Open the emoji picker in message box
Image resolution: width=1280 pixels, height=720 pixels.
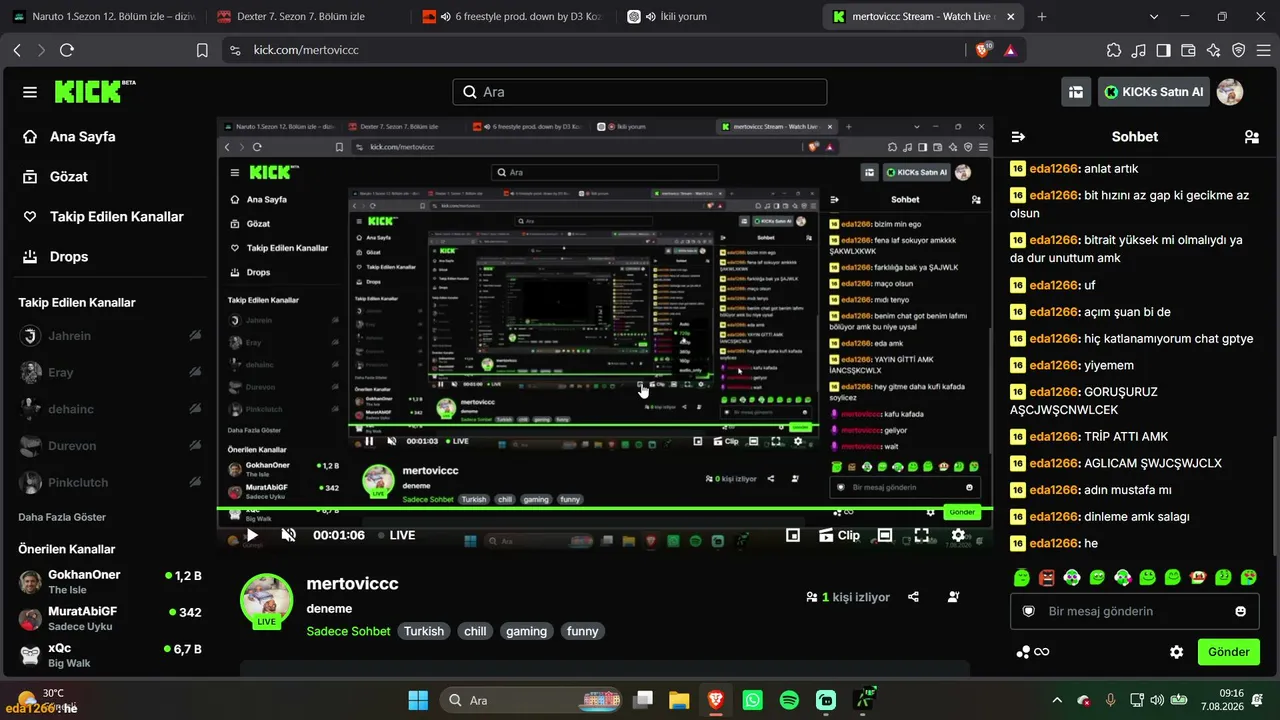[x=1241, y=611]
